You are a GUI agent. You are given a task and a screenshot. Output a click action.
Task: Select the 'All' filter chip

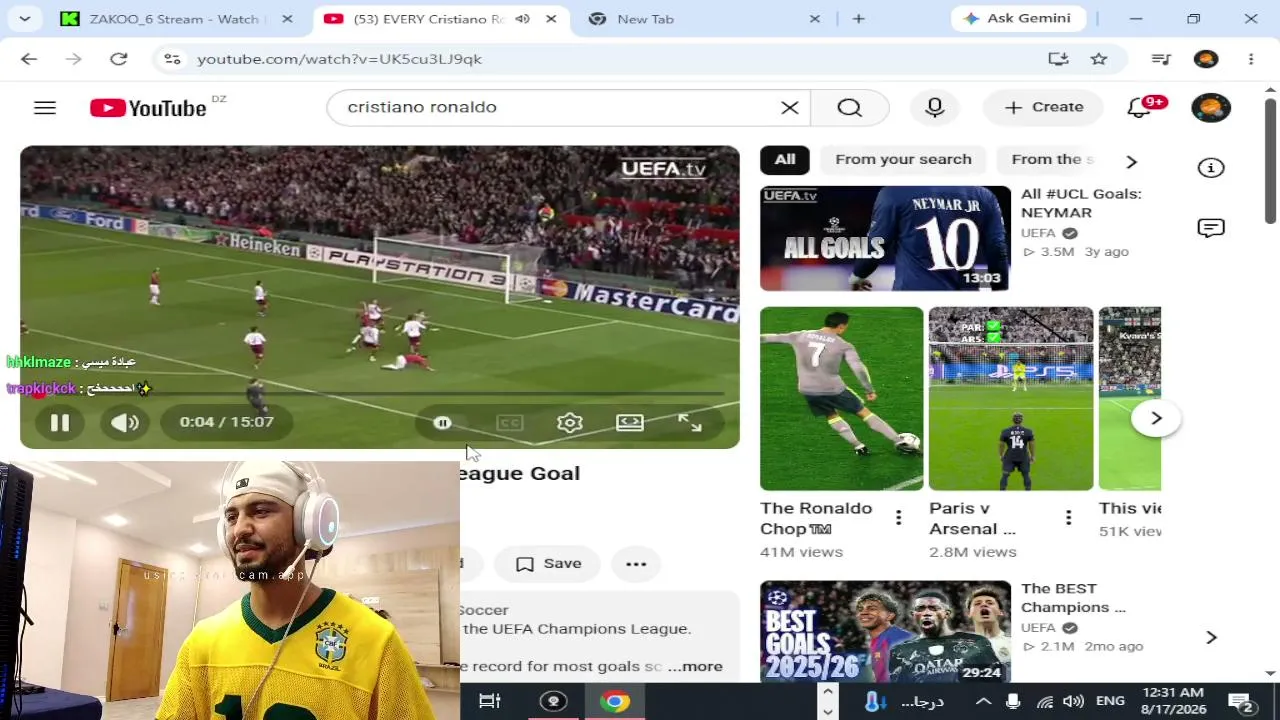tap(785, 160)
